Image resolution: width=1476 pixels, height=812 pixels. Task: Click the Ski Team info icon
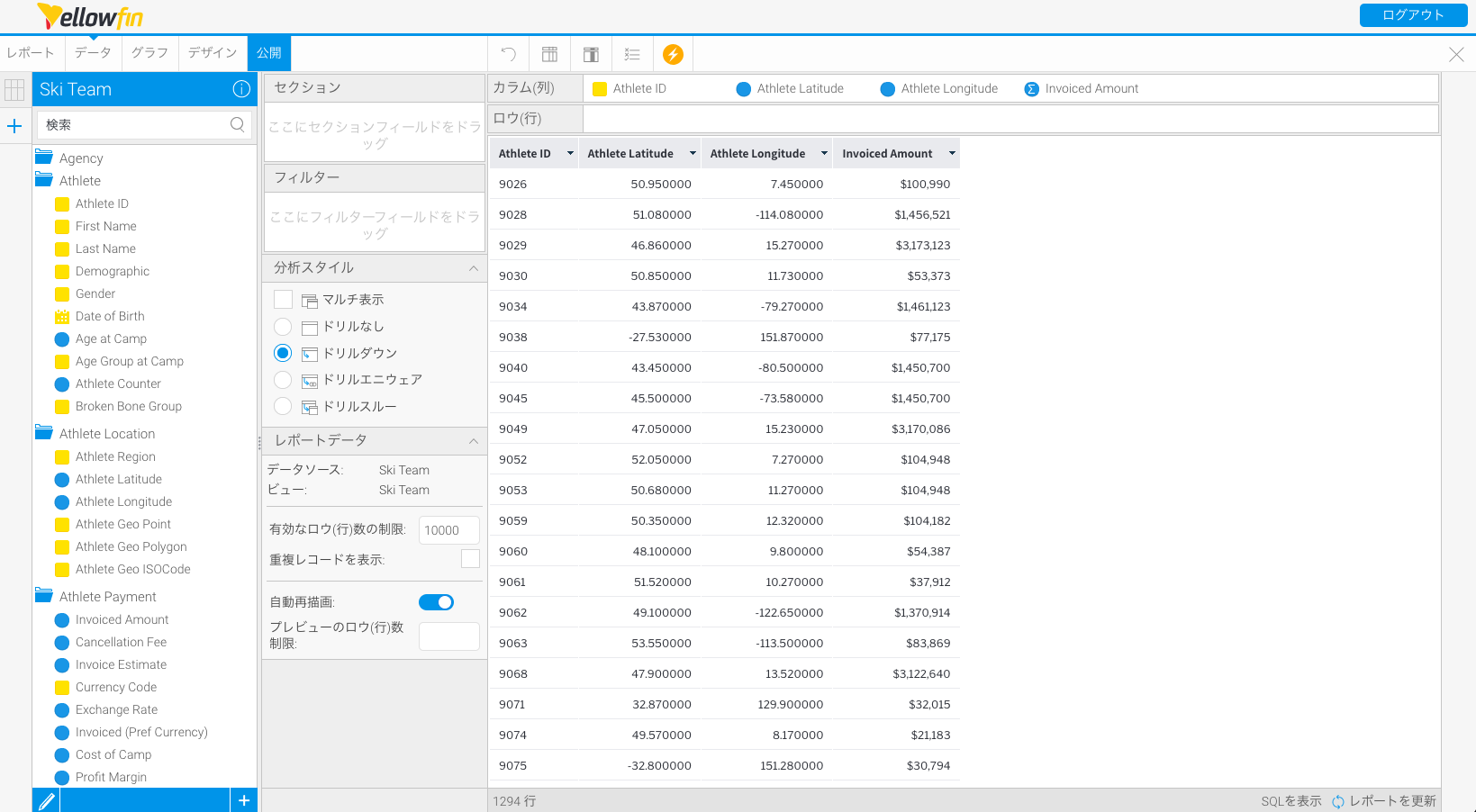(240, 88)
